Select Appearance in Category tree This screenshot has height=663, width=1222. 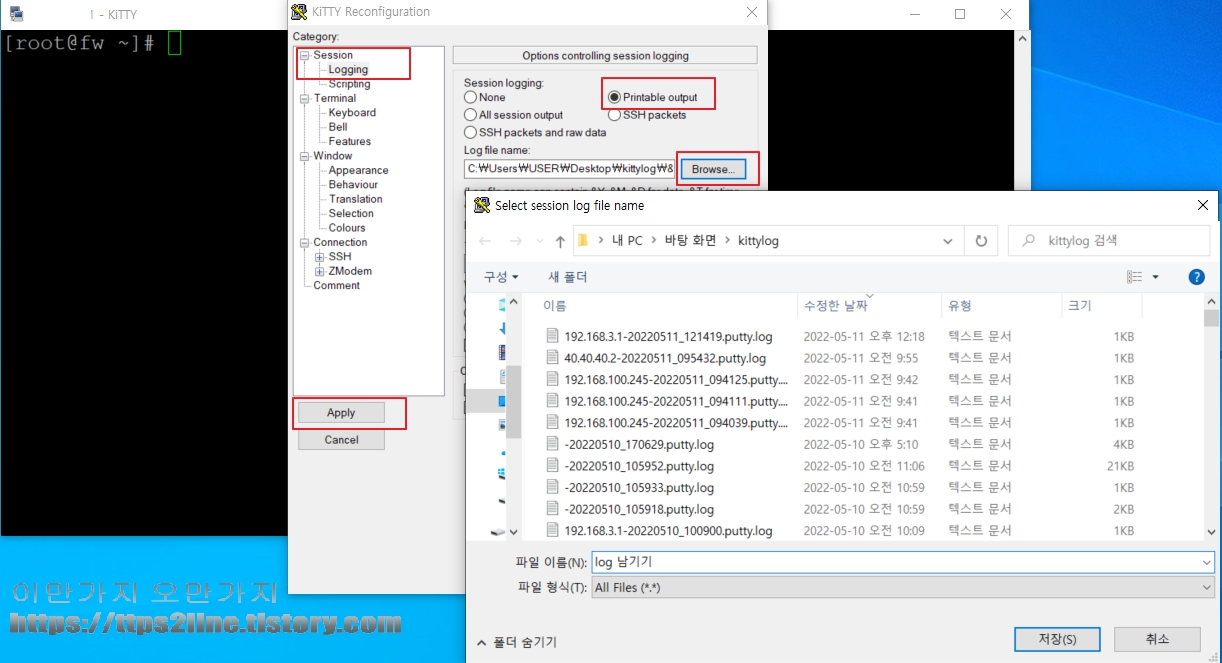[358, 171]
